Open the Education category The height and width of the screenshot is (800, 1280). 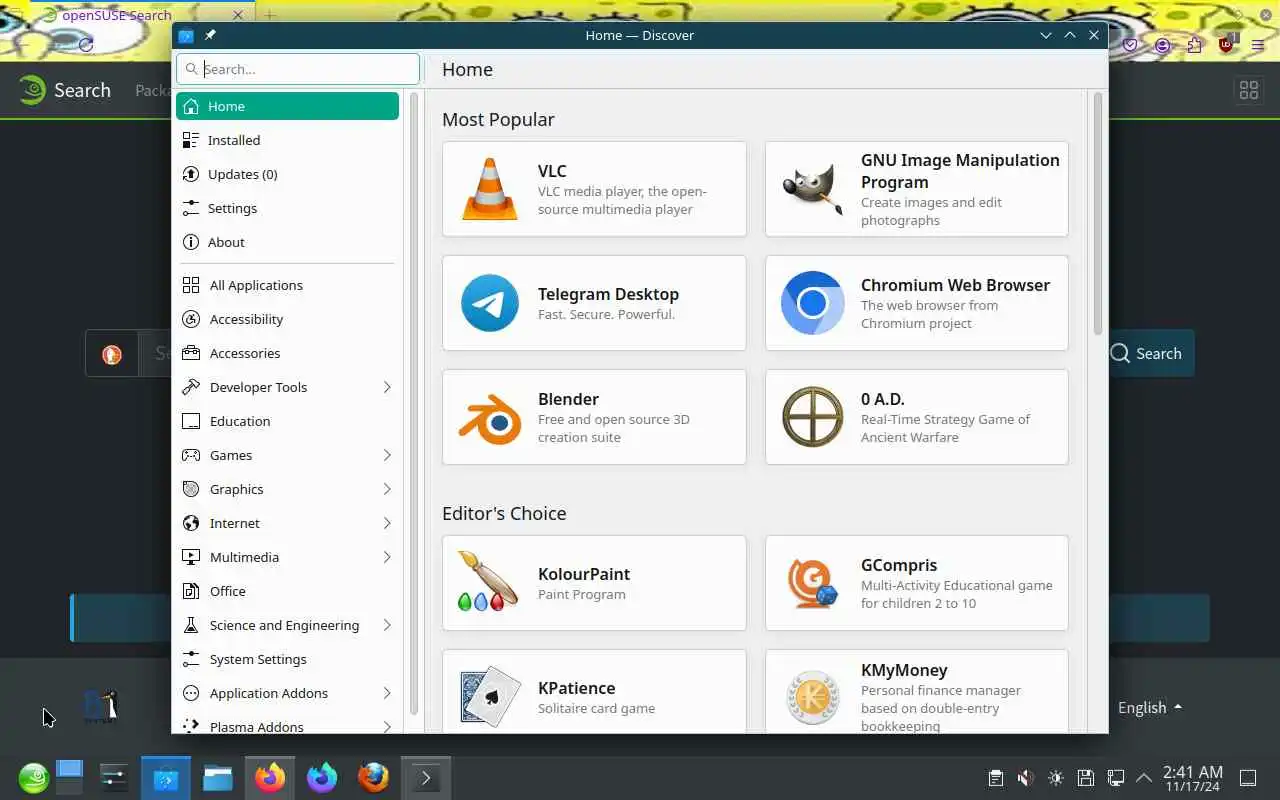pyautogui.click(x=288, y=421)
